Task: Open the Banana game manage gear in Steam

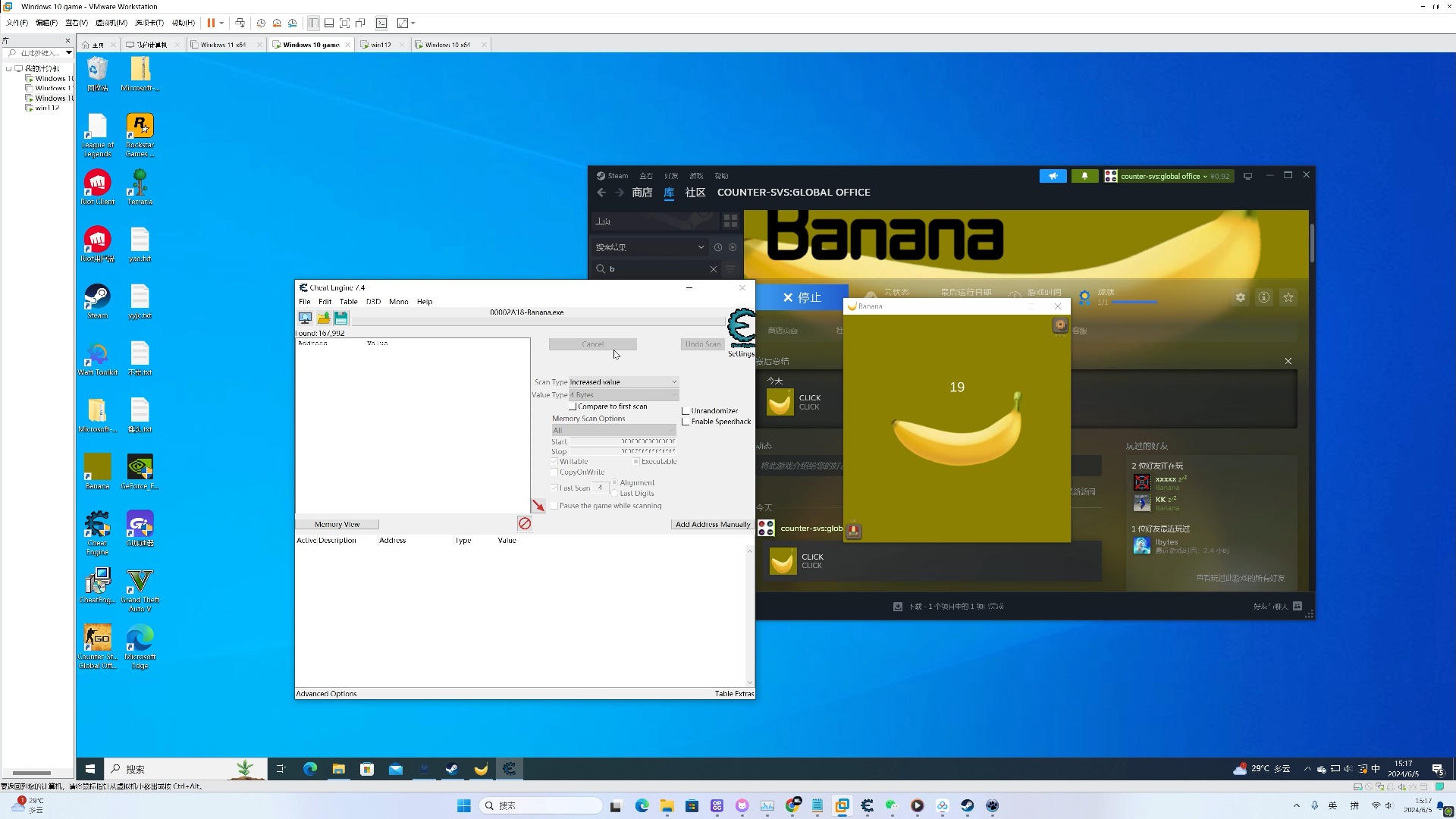Action: click(1241, 297)
